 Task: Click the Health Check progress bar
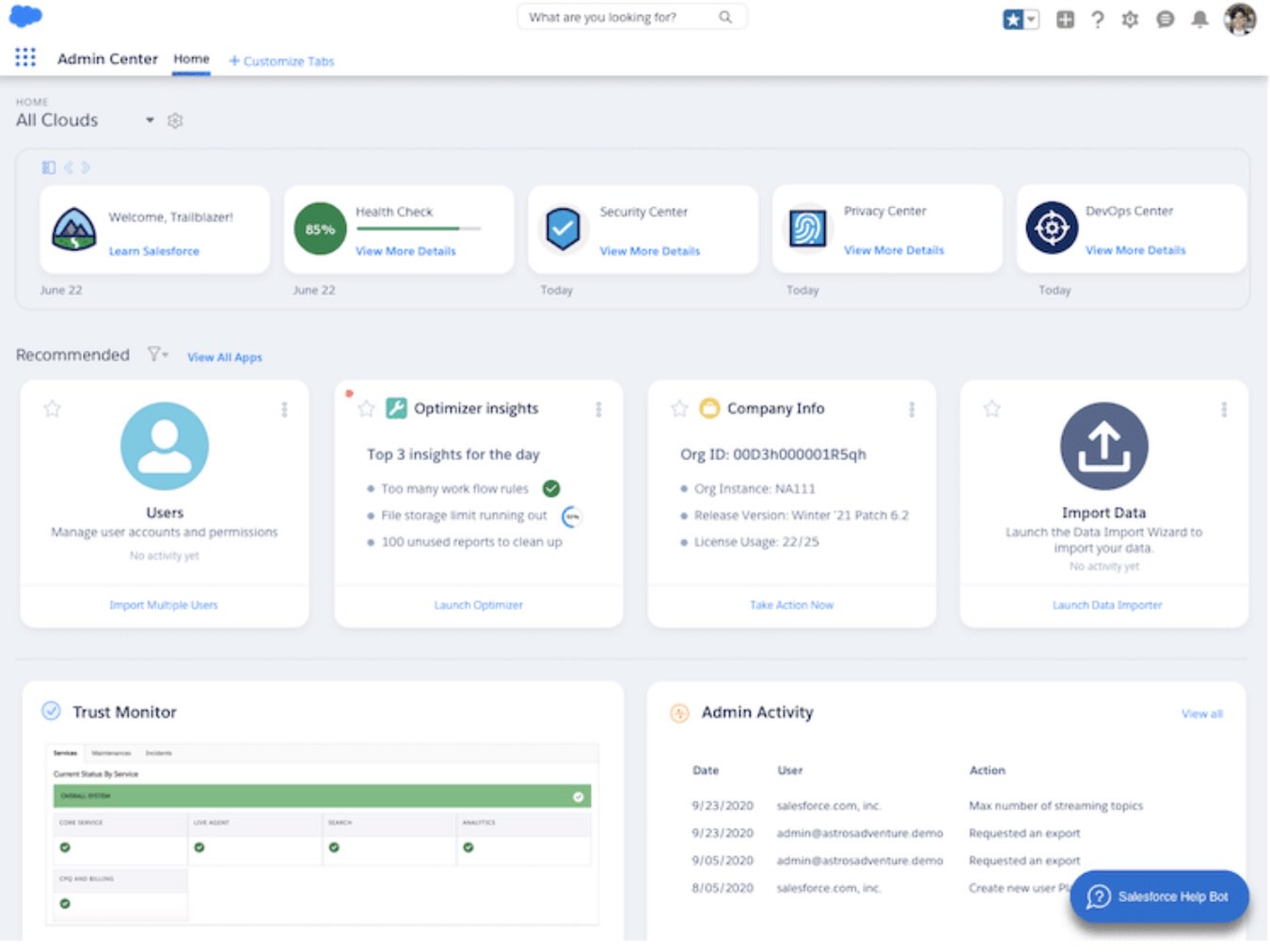419,229
